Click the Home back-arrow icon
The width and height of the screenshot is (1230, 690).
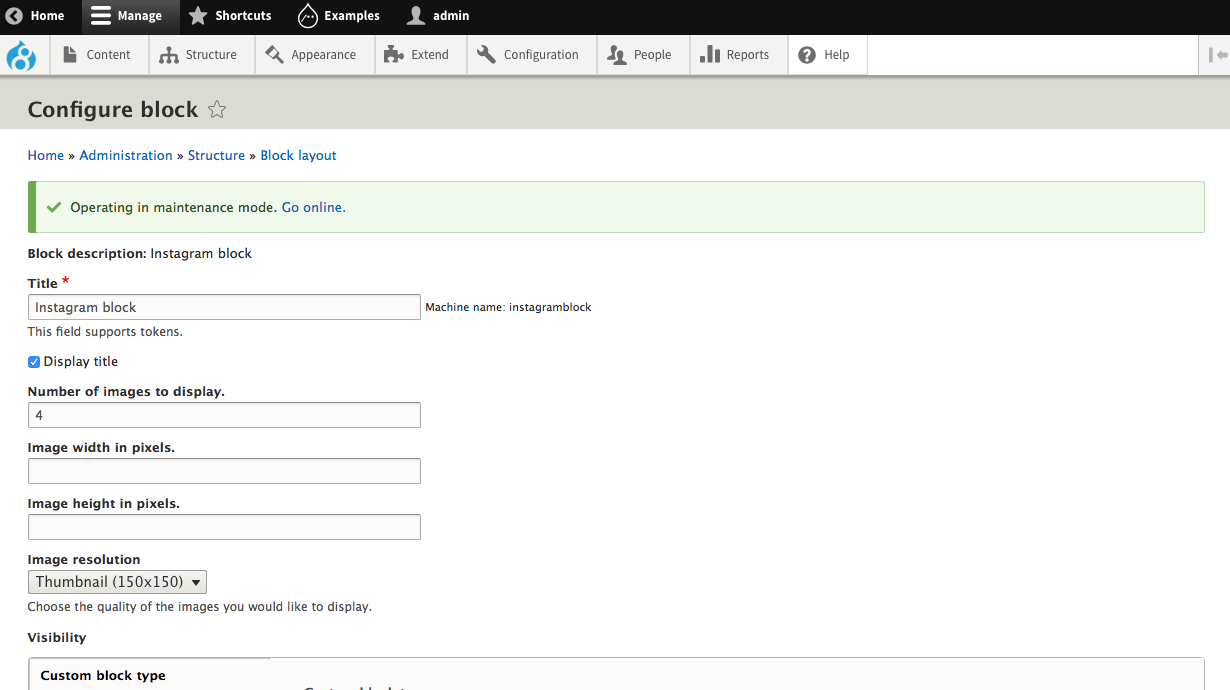(14, 16)
